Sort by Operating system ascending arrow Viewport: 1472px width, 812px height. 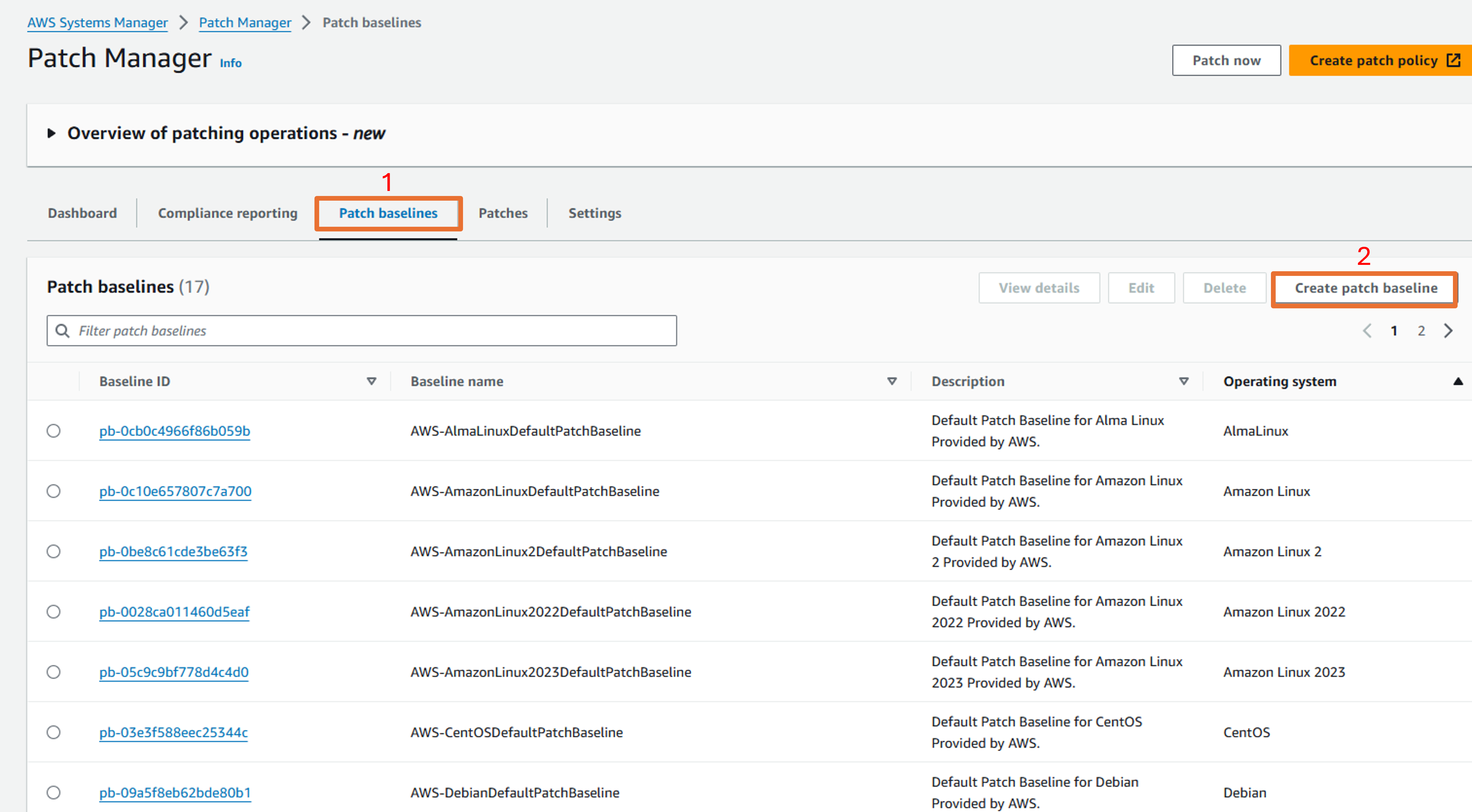tap(1458, 381)
